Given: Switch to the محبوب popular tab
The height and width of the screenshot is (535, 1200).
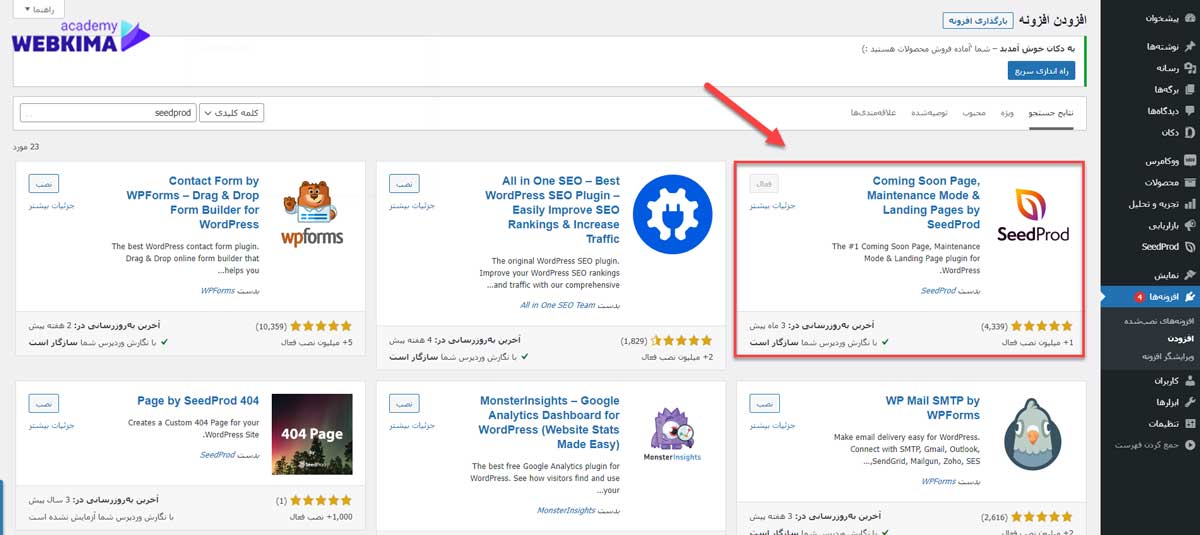Looking at the screenshot, I should click(975, 113).
